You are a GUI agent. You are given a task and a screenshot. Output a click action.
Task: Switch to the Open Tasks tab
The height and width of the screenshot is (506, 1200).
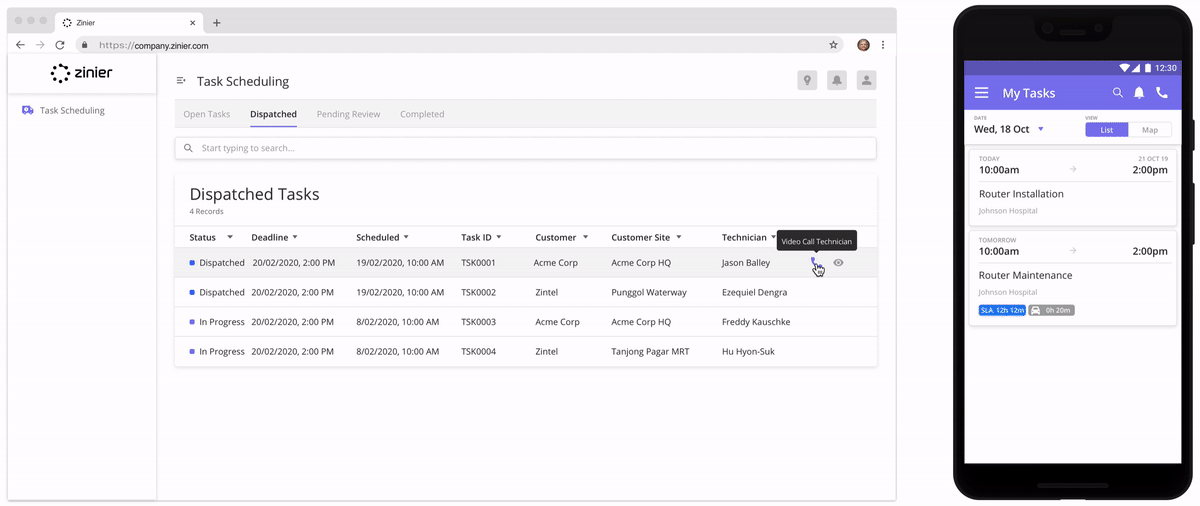207,114
